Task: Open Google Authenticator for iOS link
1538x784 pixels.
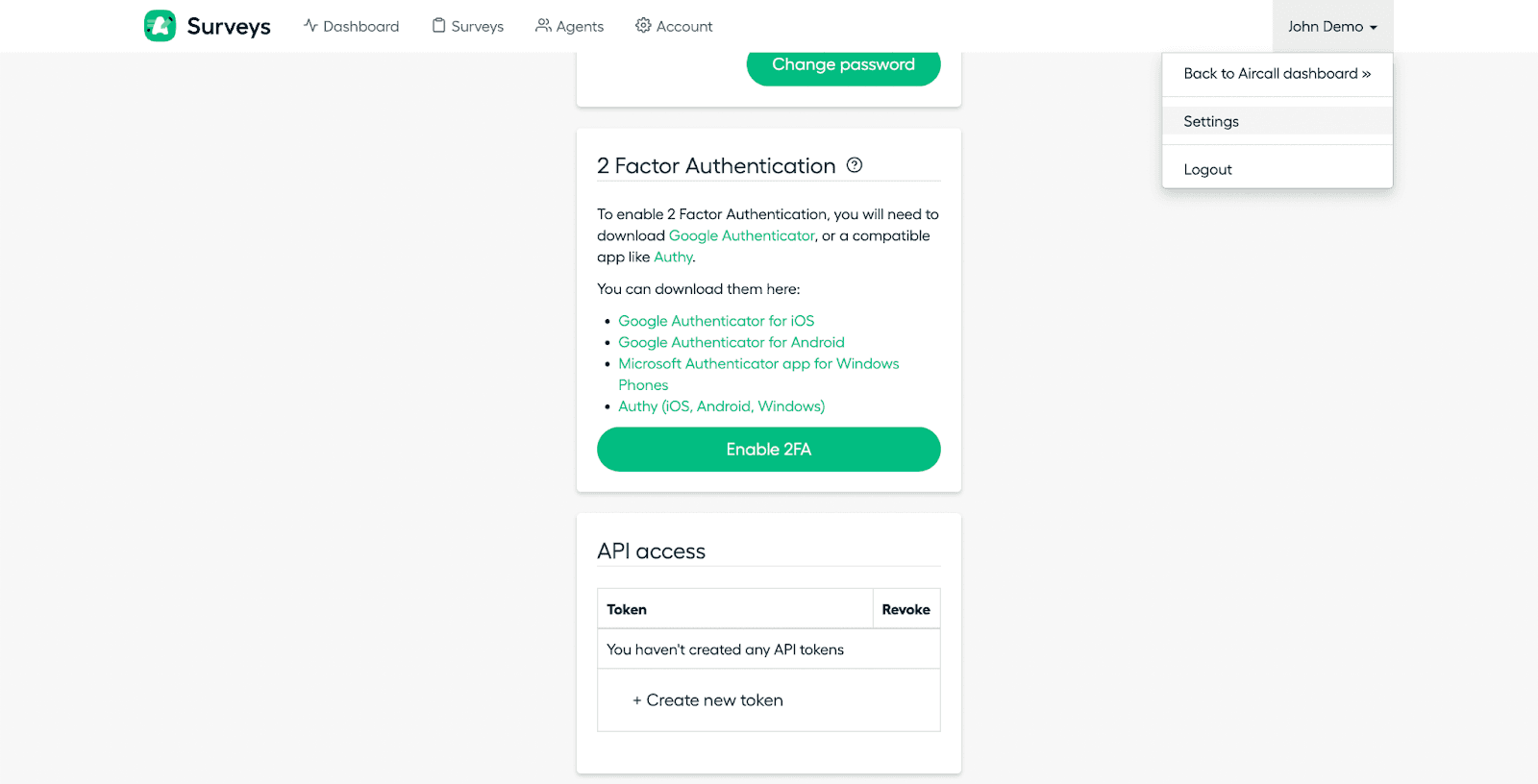Action: [716, 321]
